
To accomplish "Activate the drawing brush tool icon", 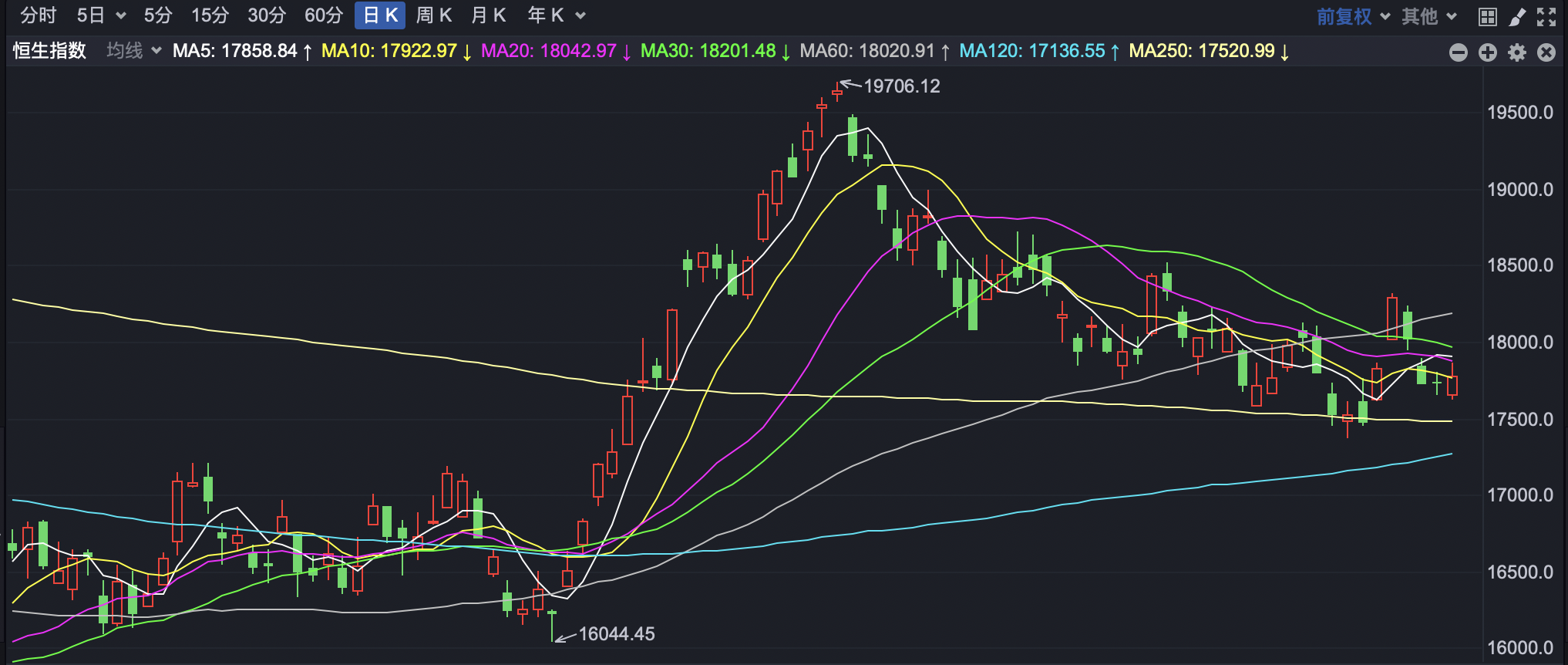I will [x=1517, y=16].
